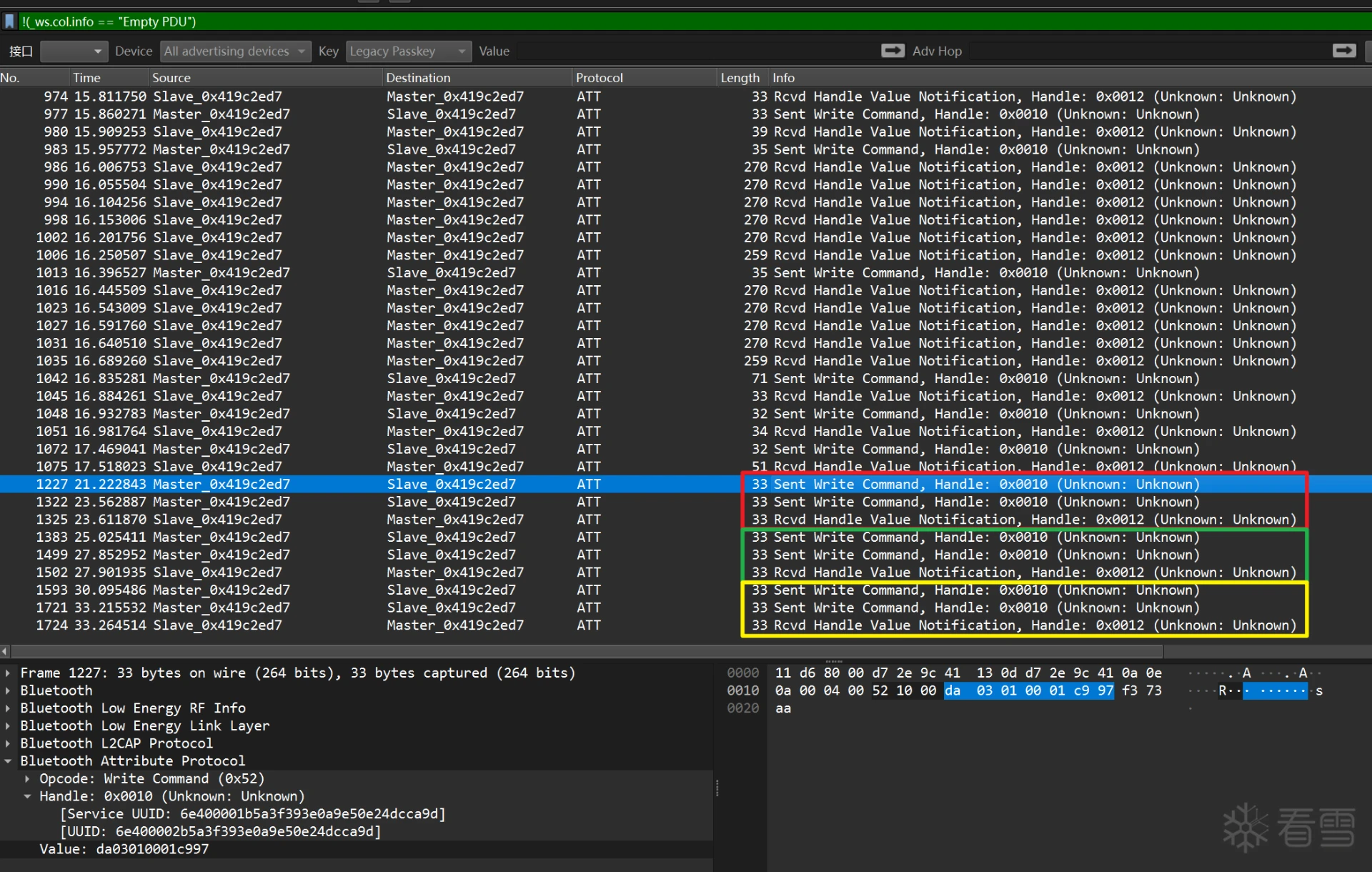Open the All advertising devices dropdown
Viewport: 1372px width, 872px height.
(x=235, y=51)
